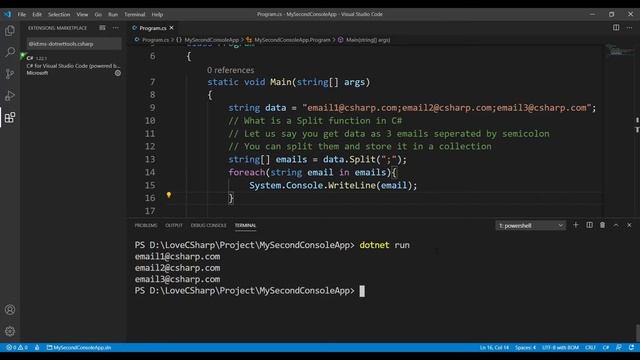Split the terminal panel

tap(589, 225)
